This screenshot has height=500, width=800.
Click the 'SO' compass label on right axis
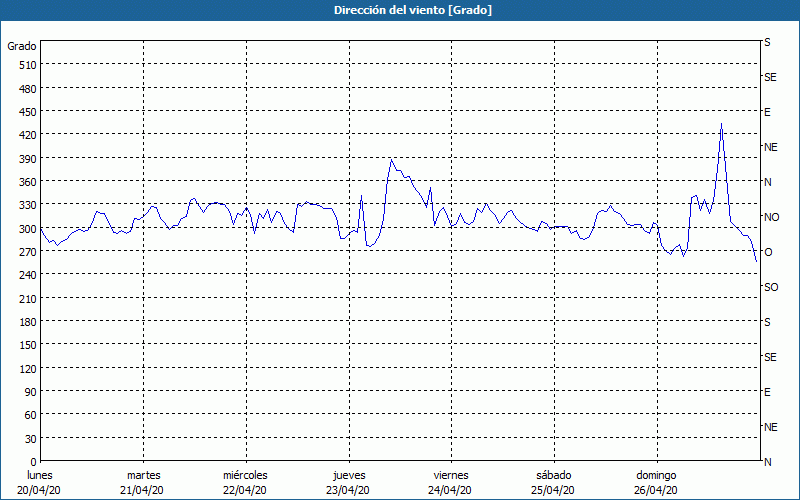tap(771, 287)
